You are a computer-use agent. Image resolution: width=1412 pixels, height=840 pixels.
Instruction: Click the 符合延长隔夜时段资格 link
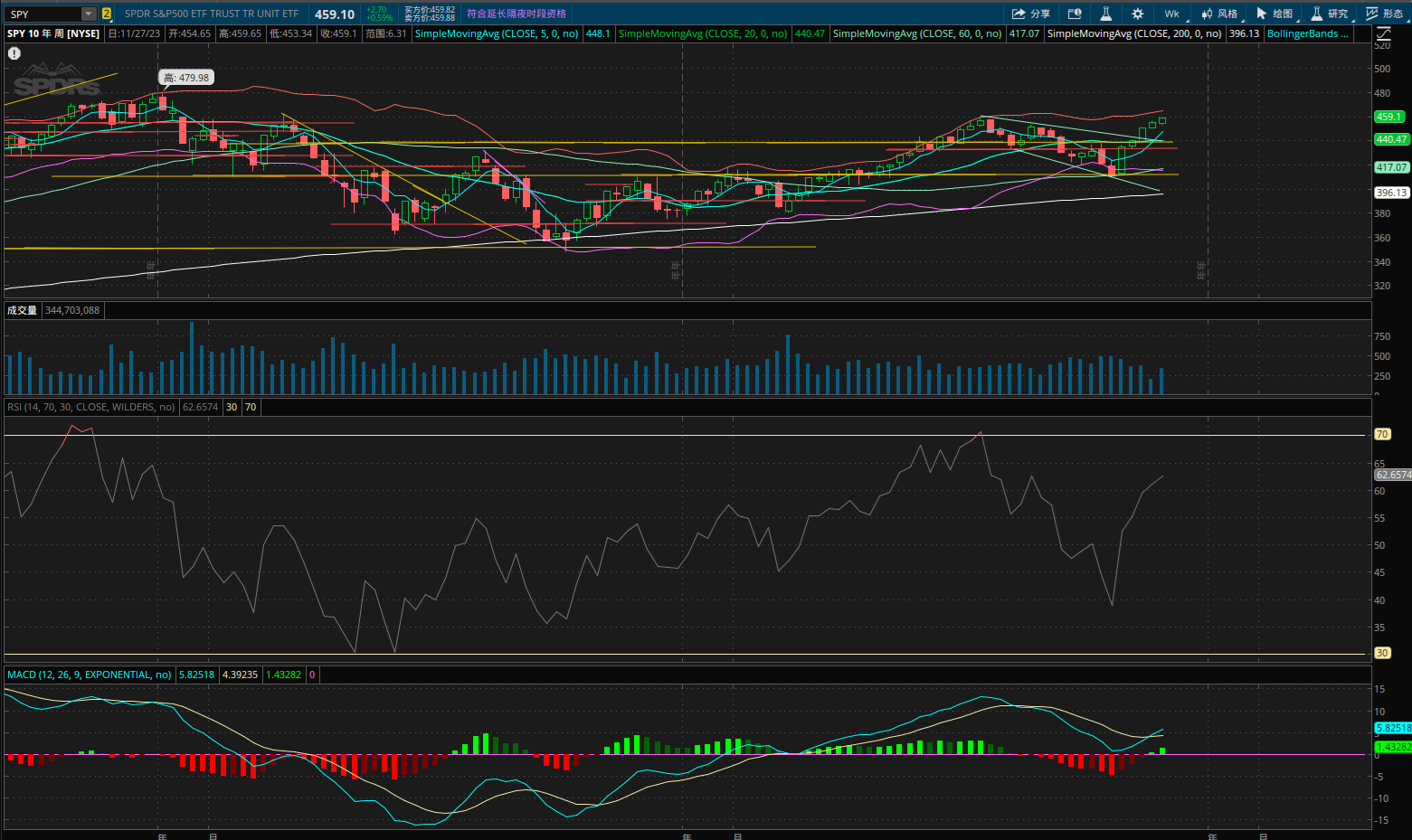[x=516, y=14]
